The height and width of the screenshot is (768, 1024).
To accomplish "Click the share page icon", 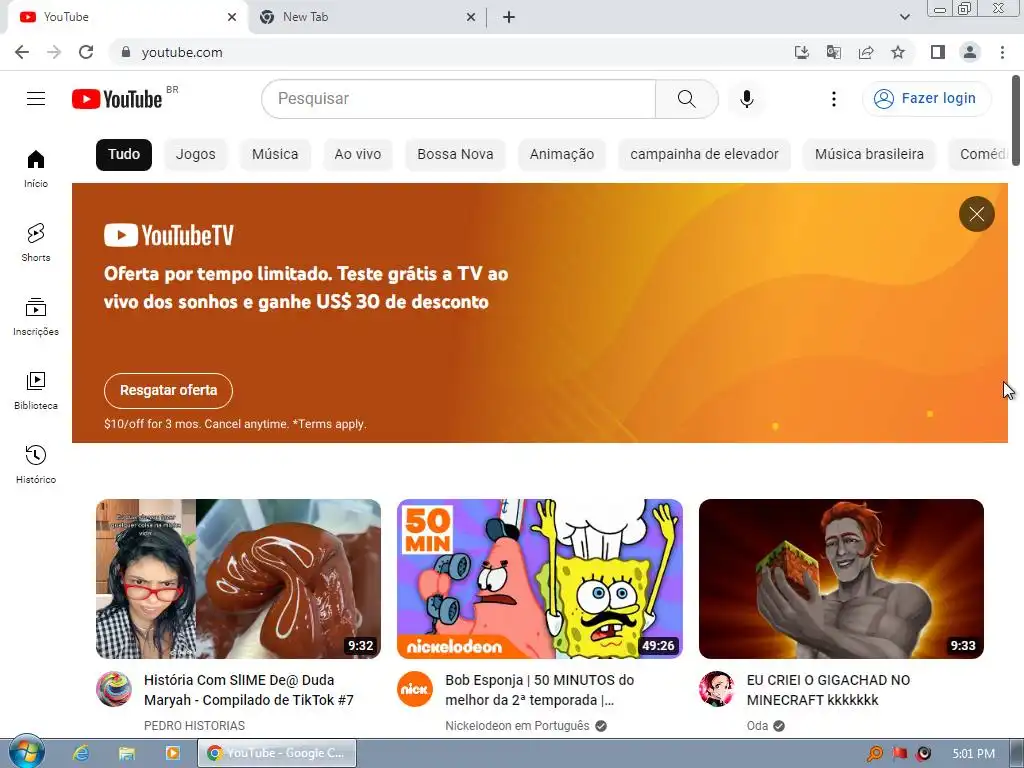I will pyautogui.click(x=866, y=52).
